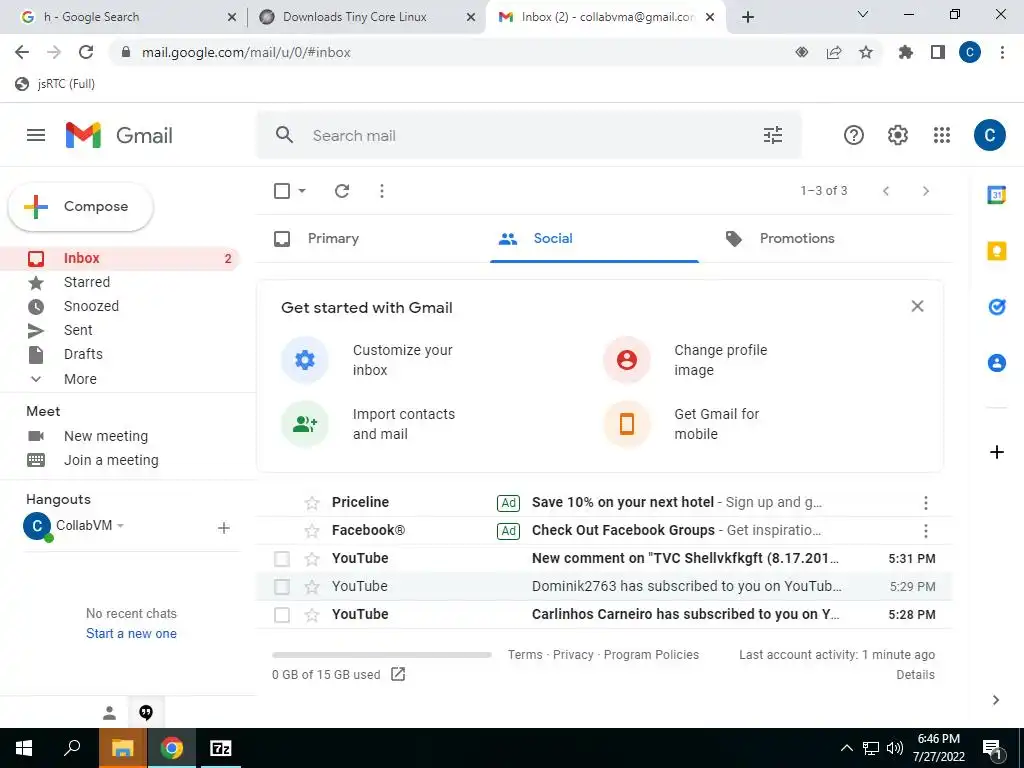
Task: Click the Gmail logo
Action: click(120, 135)
